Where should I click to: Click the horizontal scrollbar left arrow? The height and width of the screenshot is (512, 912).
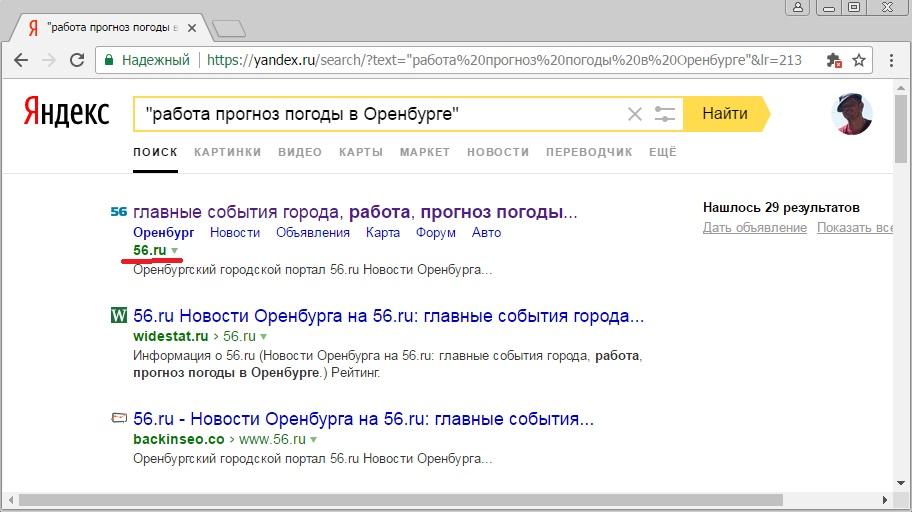pos(10,500)
